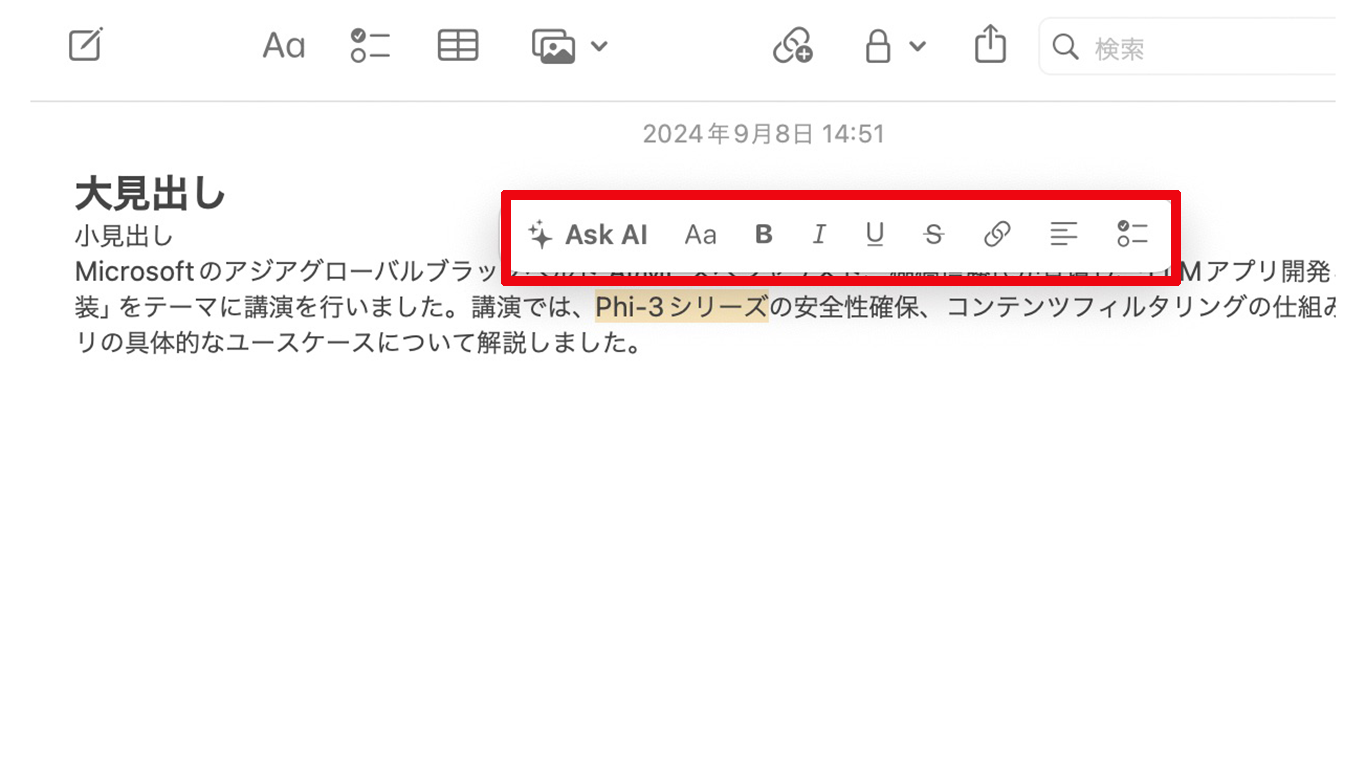1366x768 pixels.
Task: Open the photo media dropdown
Action: [x=569, y=46]
